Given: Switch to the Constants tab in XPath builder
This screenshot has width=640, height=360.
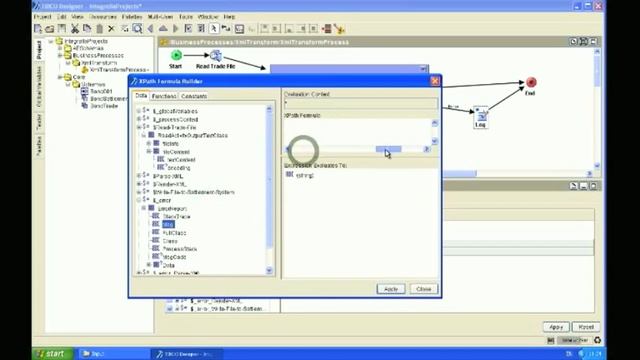Looking at the screenshot, I should point(194,96).
